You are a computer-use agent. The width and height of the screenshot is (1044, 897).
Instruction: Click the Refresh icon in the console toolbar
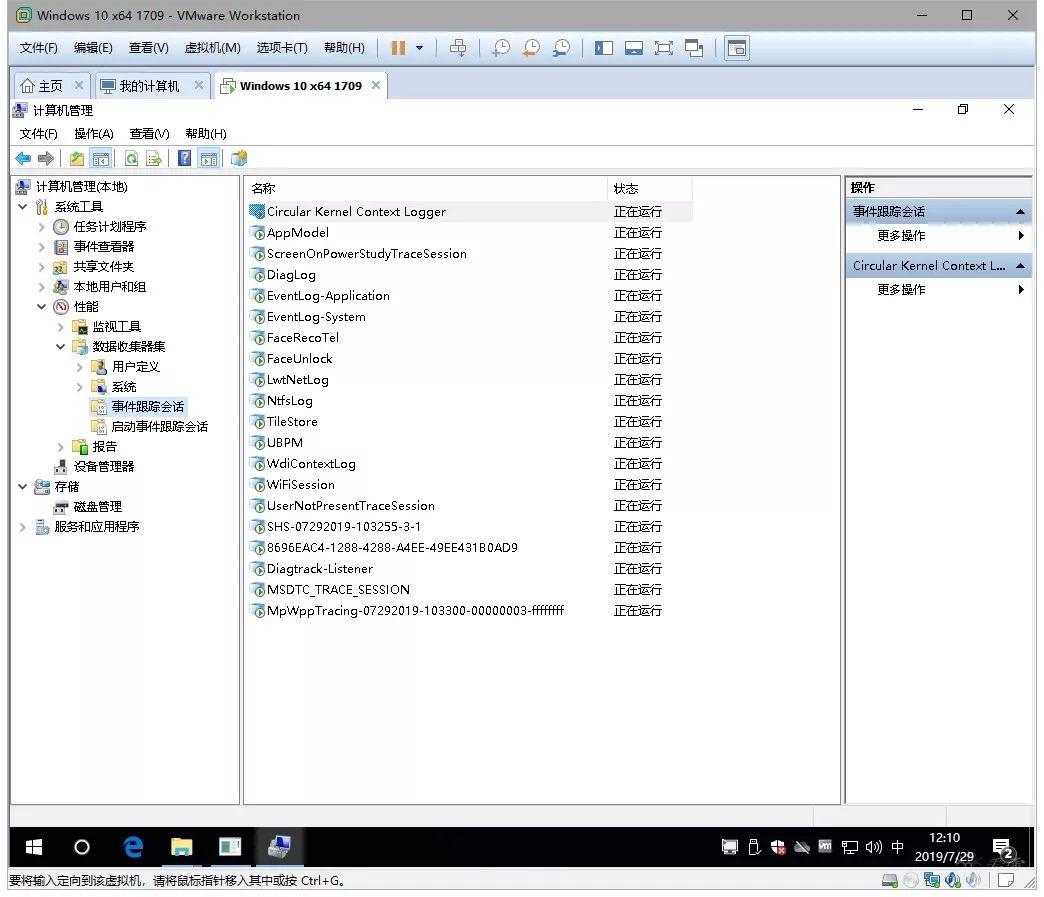click(132, 157)
